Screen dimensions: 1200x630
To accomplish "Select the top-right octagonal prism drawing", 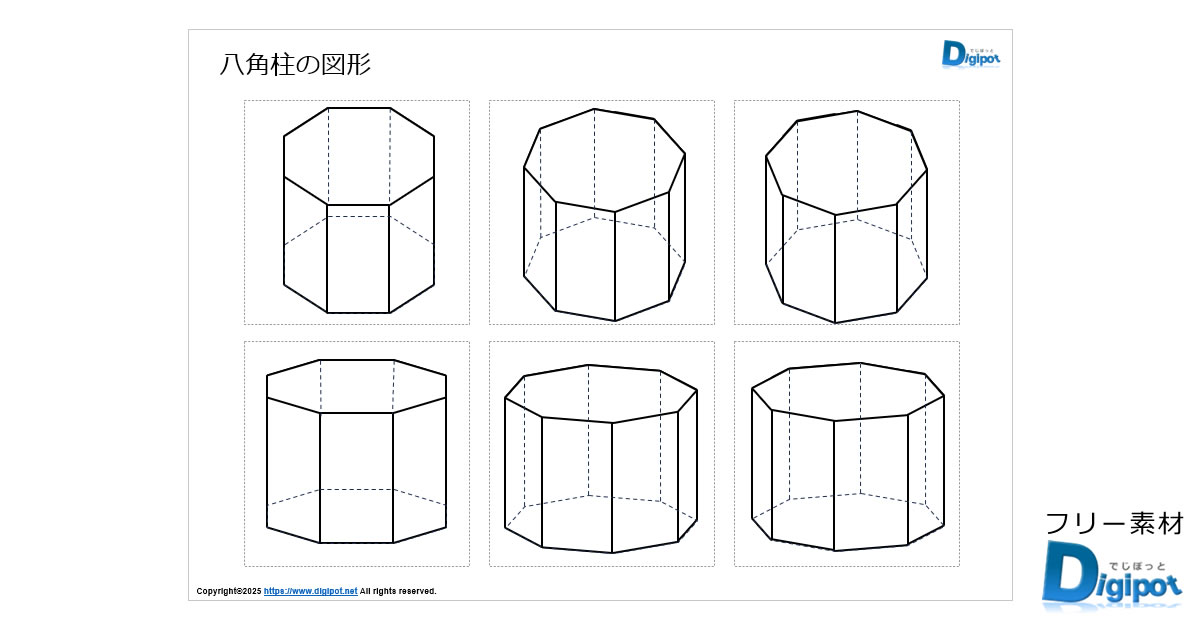I will (846, 216).
